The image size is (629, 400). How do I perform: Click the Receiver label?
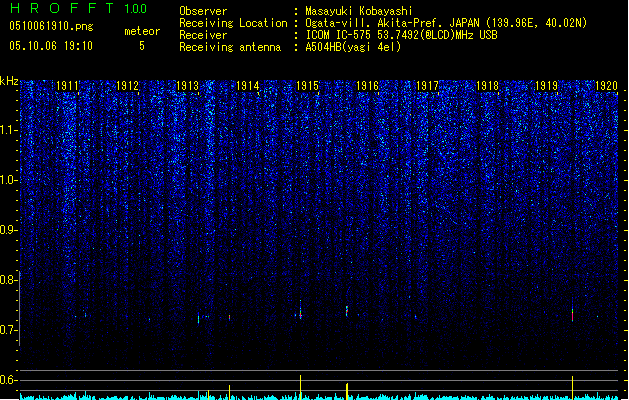pos(203,35)
